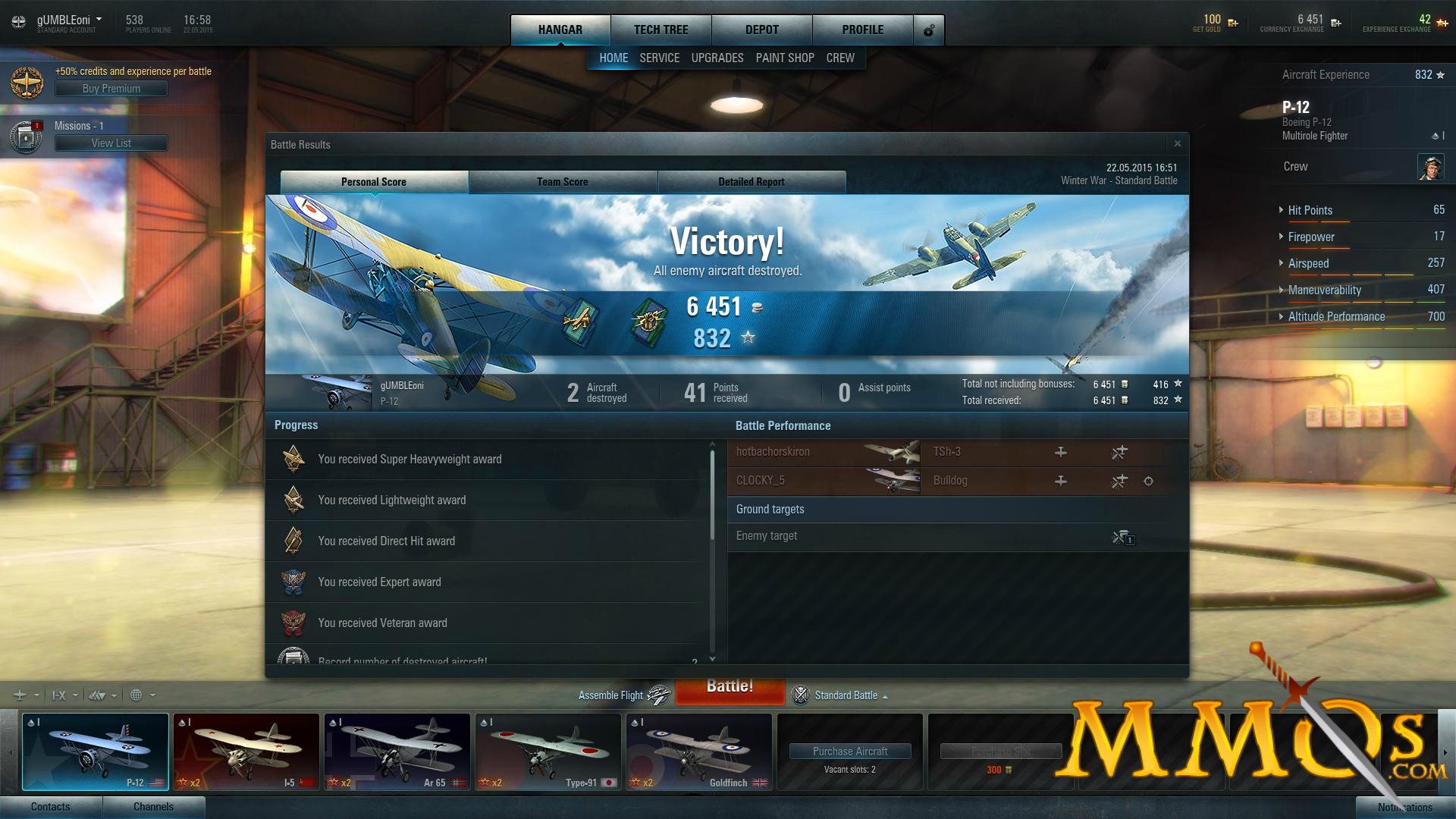Image resolution: width=1456 pixels, height=819 pixels.
Task: Open the settings gear in top navigation
Action: [928, 30]
